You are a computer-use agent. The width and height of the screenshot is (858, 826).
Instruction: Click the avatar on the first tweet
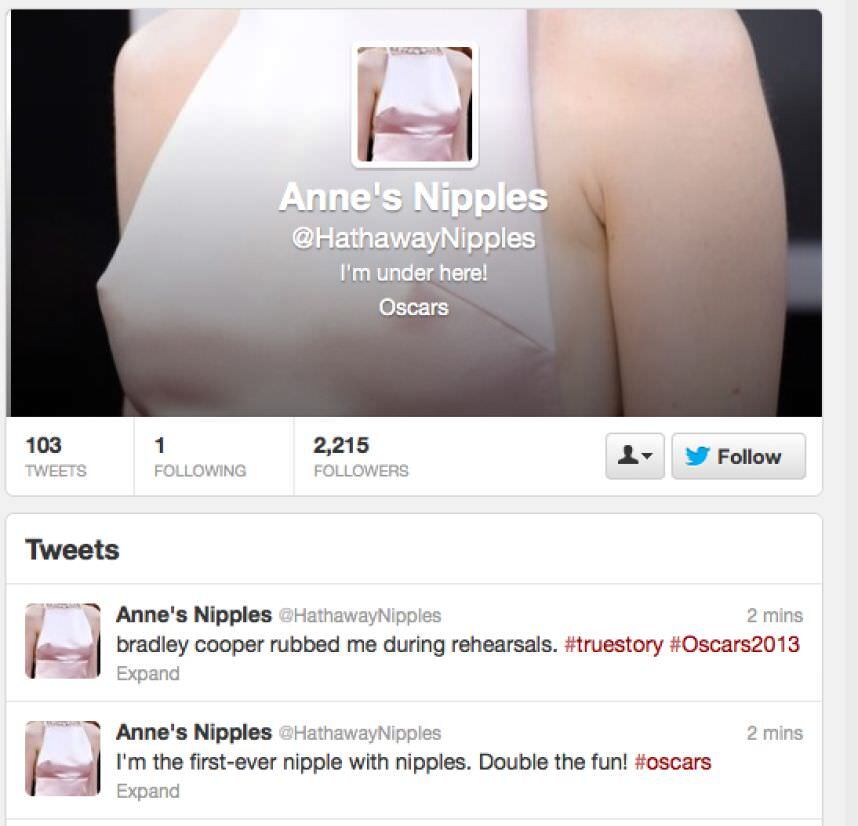(x=63, y=641)
